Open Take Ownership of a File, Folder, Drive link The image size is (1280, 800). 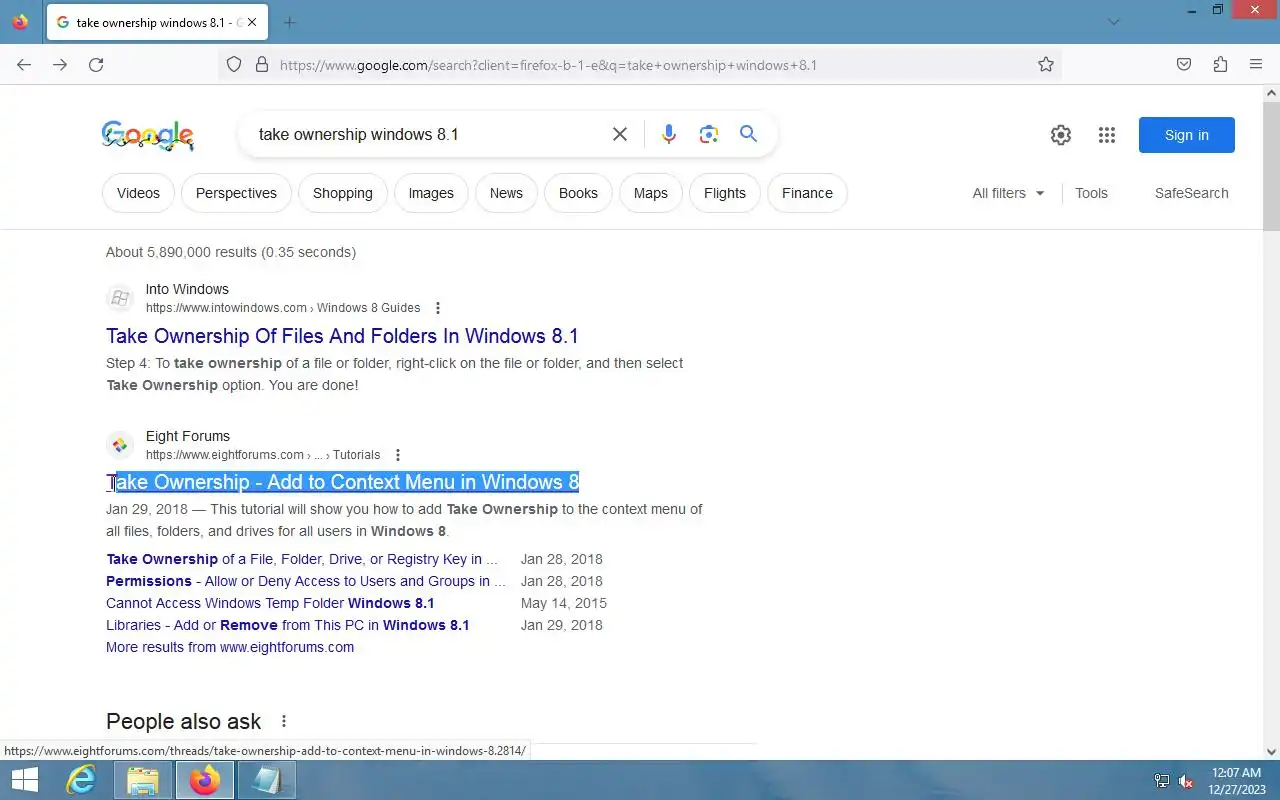[302, 559]
